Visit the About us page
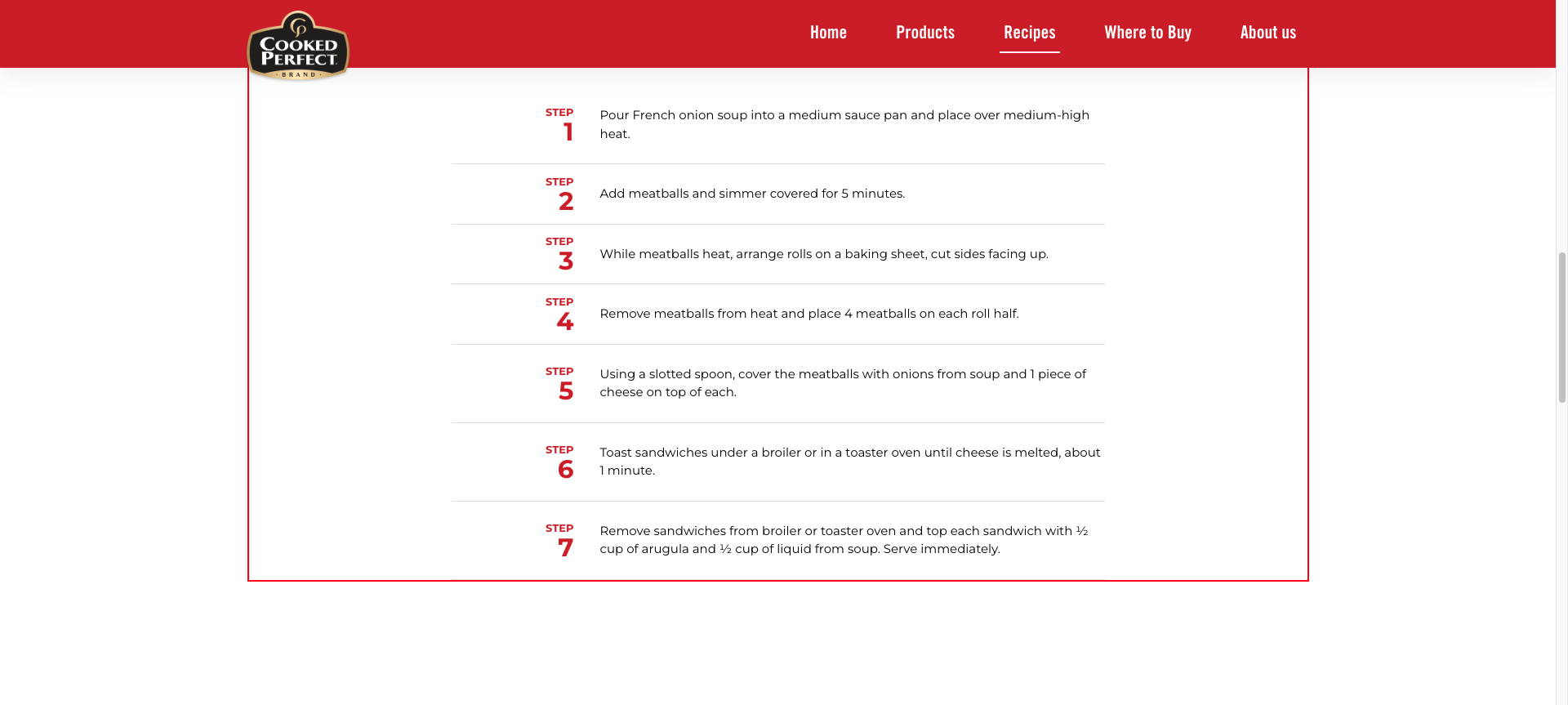Screen dimensions: 1568x705 [1267, 33]
